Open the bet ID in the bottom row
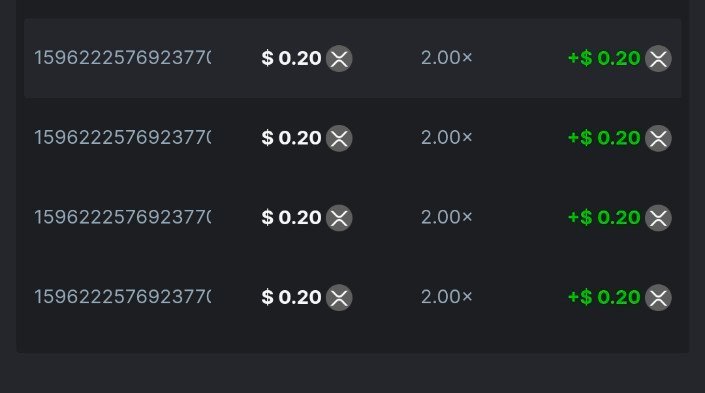The height and width of the screenshot is (393, 705). click(x=123, y=297)
